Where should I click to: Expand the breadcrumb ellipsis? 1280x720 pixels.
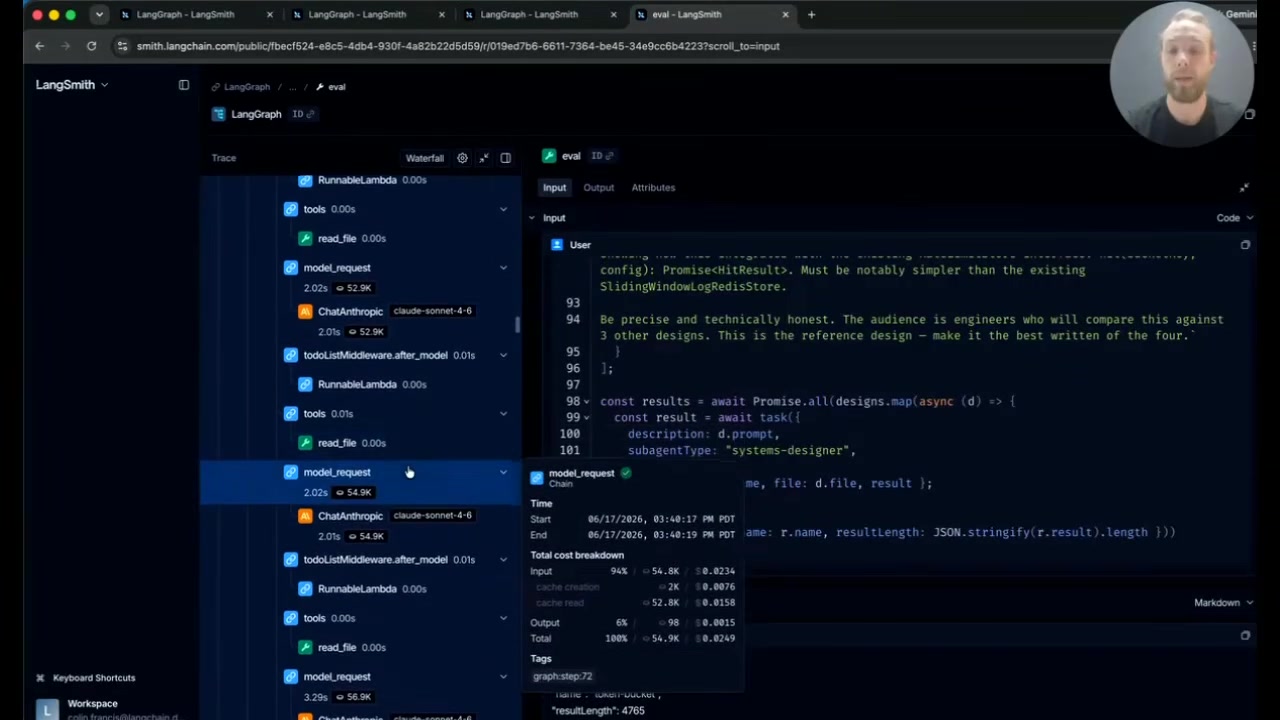(293, 87)
